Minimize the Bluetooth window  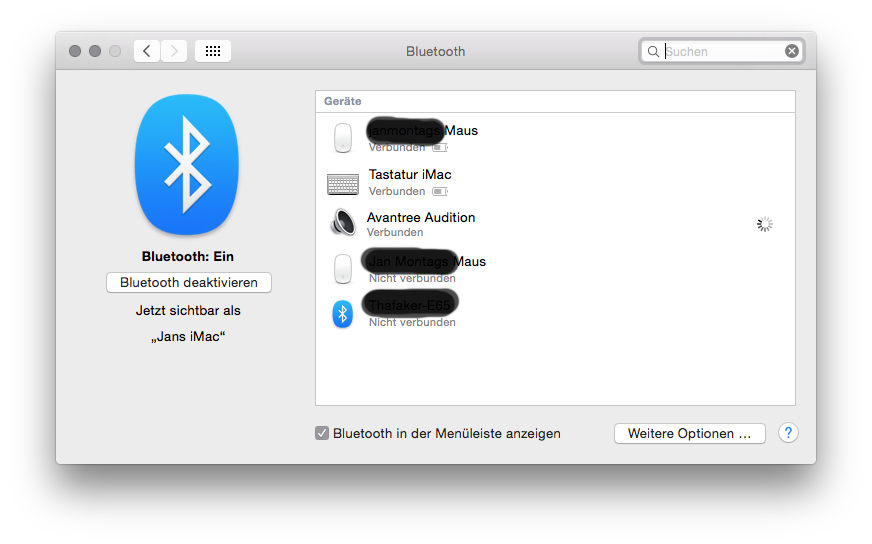[x=95, y=51]
